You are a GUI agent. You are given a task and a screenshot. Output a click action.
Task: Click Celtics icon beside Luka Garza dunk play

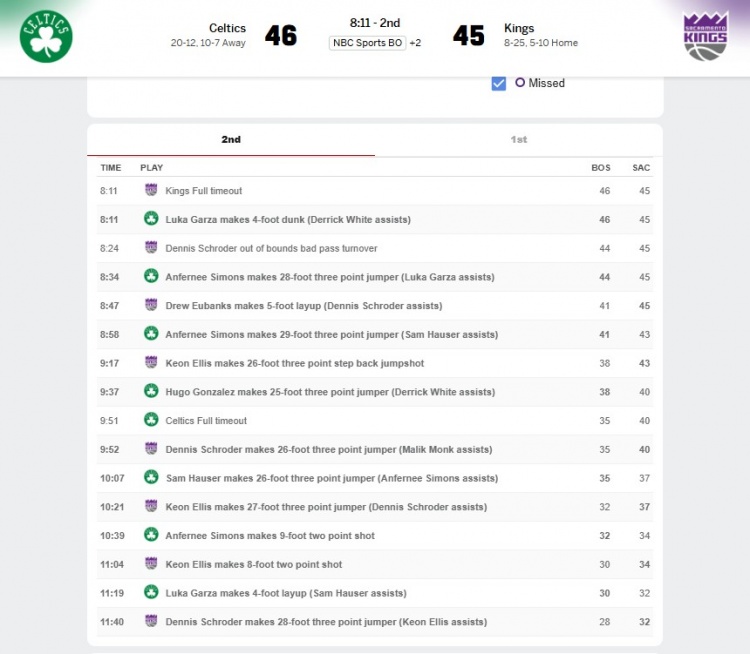point(151,219)
